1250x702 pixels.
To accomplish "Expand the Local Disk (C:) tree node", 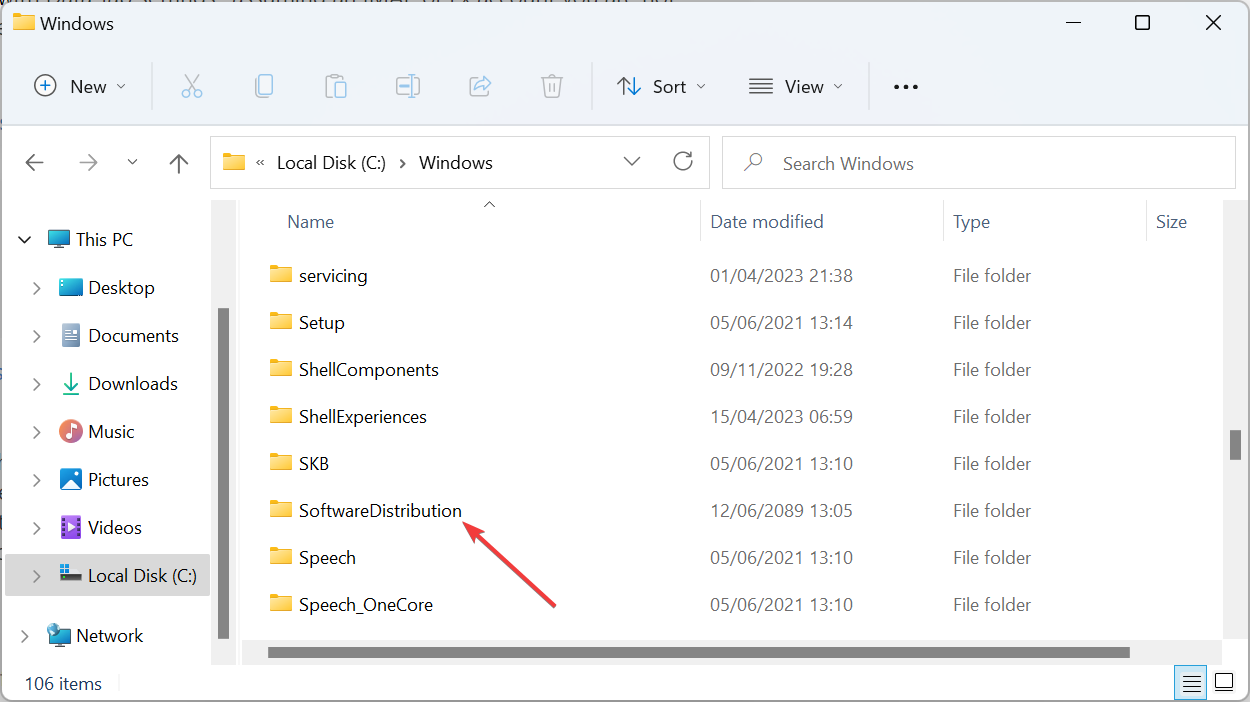I will [x=37, y=576].
